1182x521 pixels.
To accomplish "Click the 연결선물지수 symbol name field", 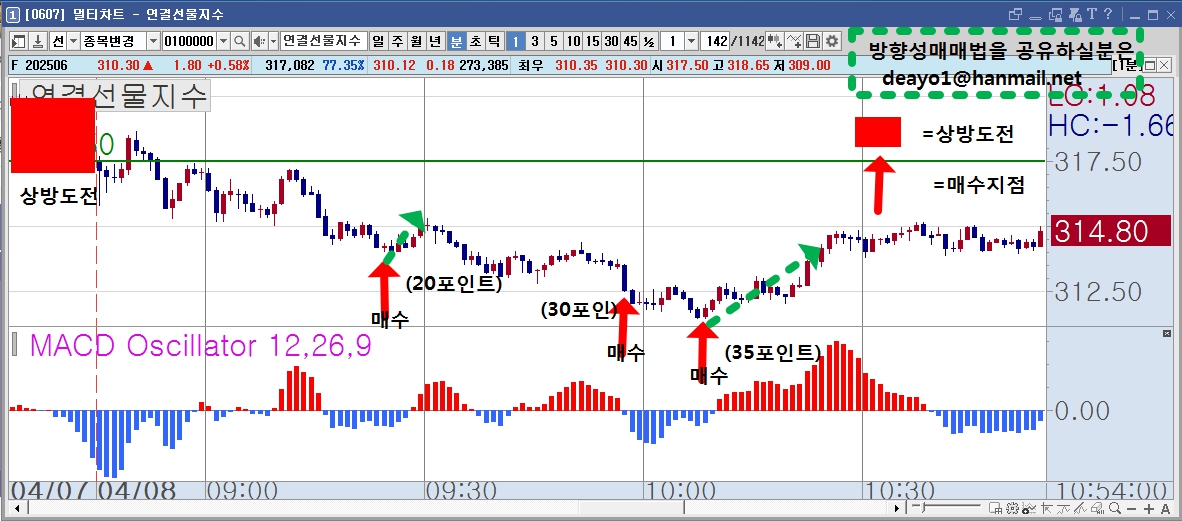I will (324, 41).
